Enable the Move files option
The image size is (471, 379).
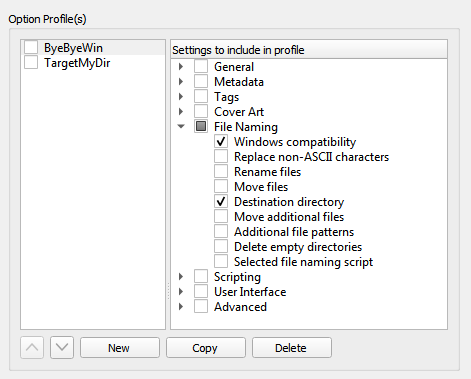(x=221, y=186)
